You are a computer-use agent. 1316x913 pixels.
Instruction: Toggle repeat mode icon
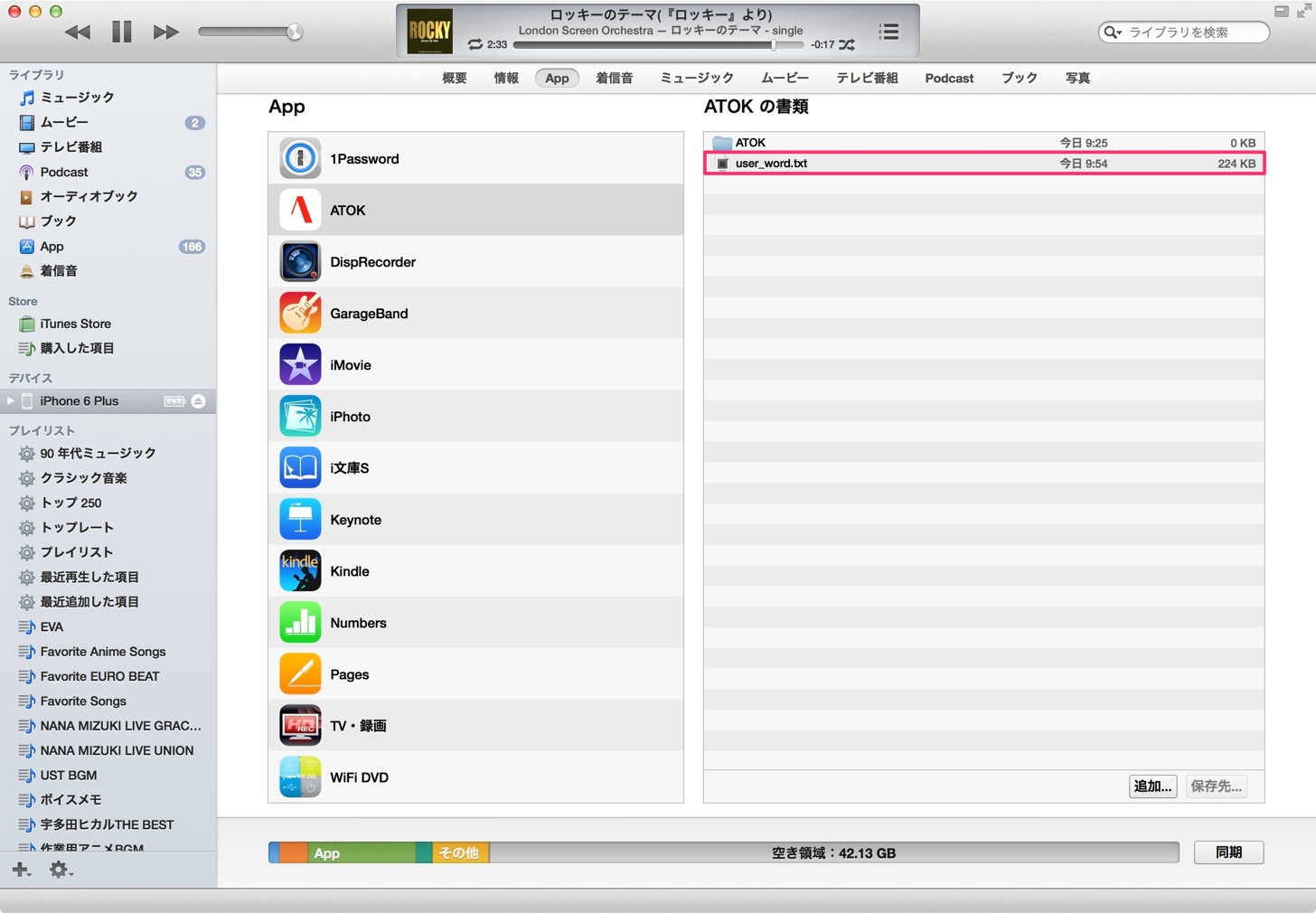pyautogui.click(x=475, y=44)
